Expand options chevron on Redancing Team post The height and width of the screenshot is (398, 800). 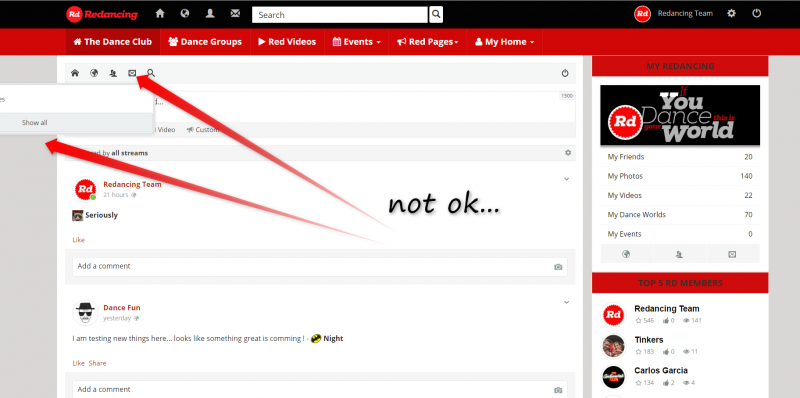[x=566, y=179]
